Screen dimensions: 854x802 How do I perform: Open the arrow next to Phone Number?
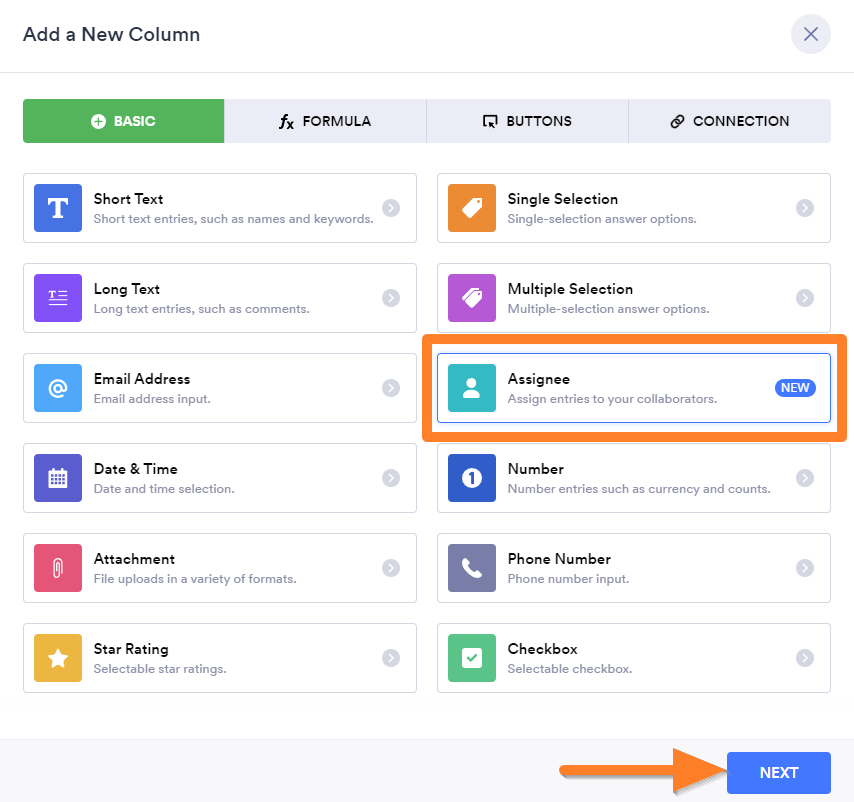tap(805, 568)
